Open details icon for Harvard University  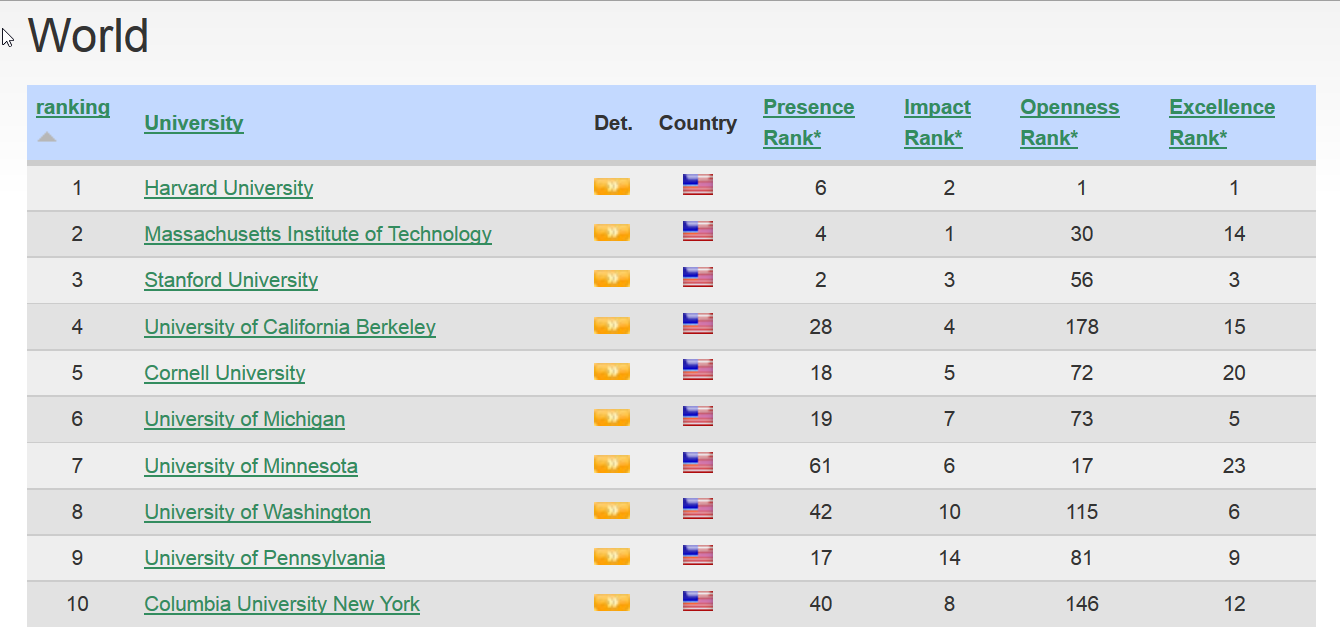click(611, 186)
